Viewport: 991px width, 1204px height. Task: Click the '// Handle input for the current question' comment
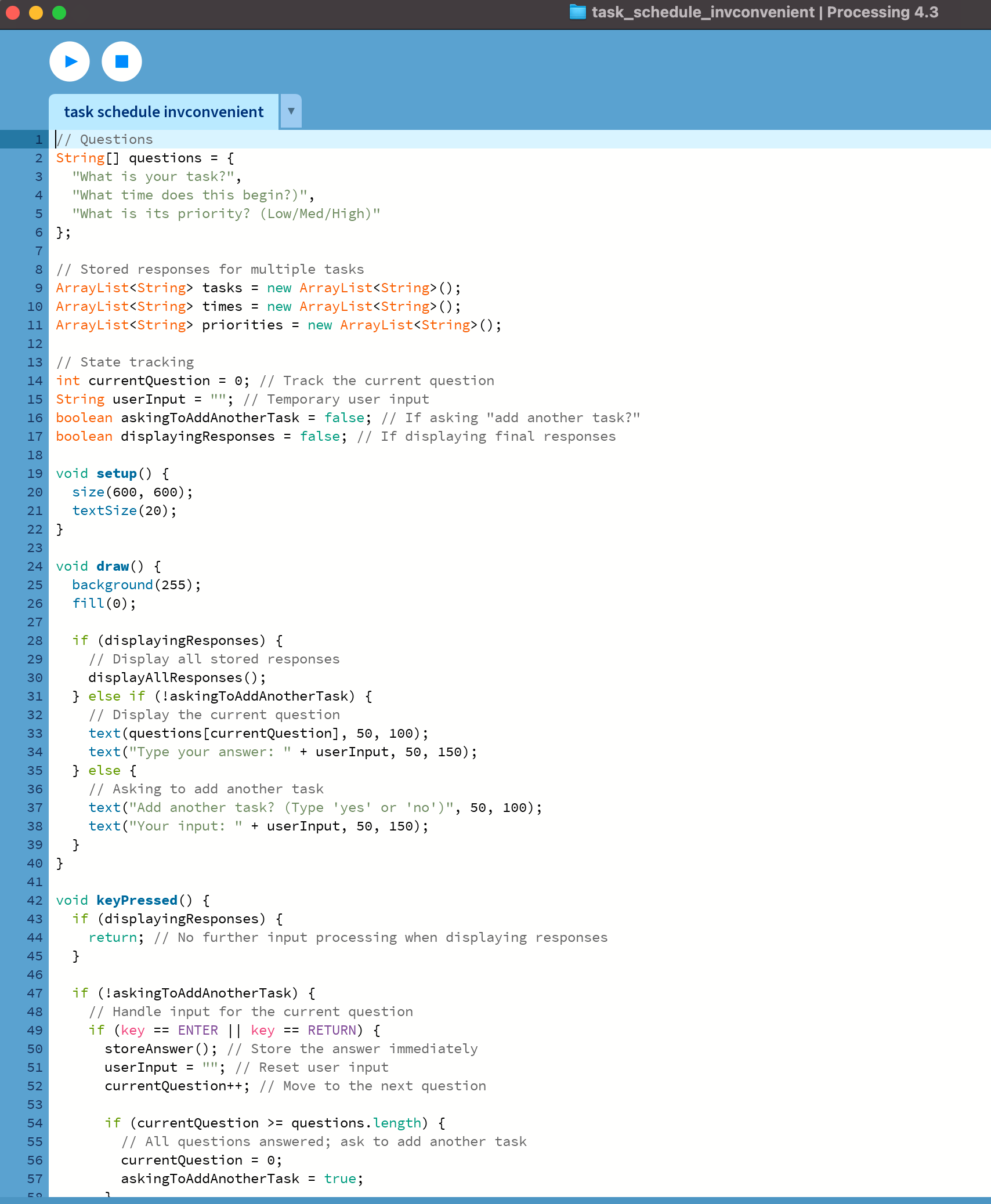pos(251,1011)
